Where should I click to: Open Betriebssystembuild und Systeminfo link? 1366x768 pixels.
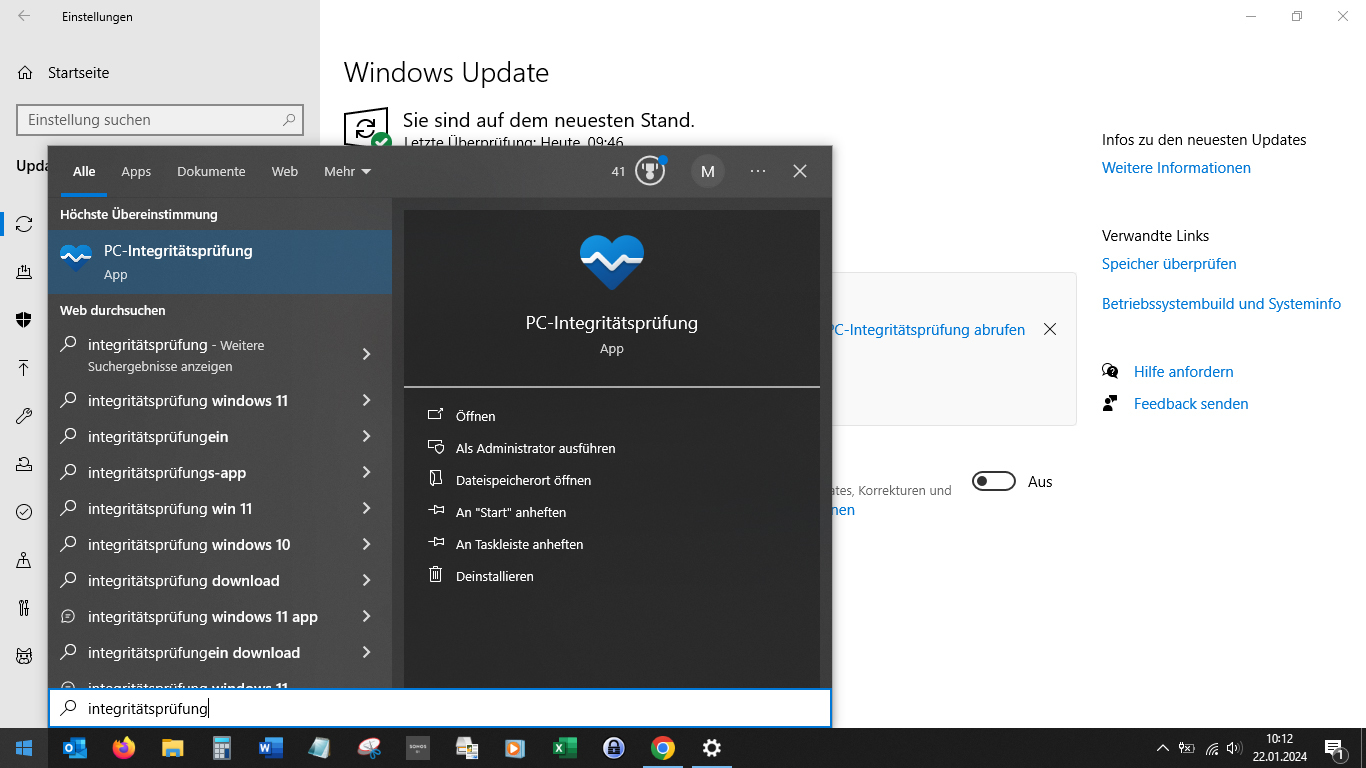point(1221,303)
